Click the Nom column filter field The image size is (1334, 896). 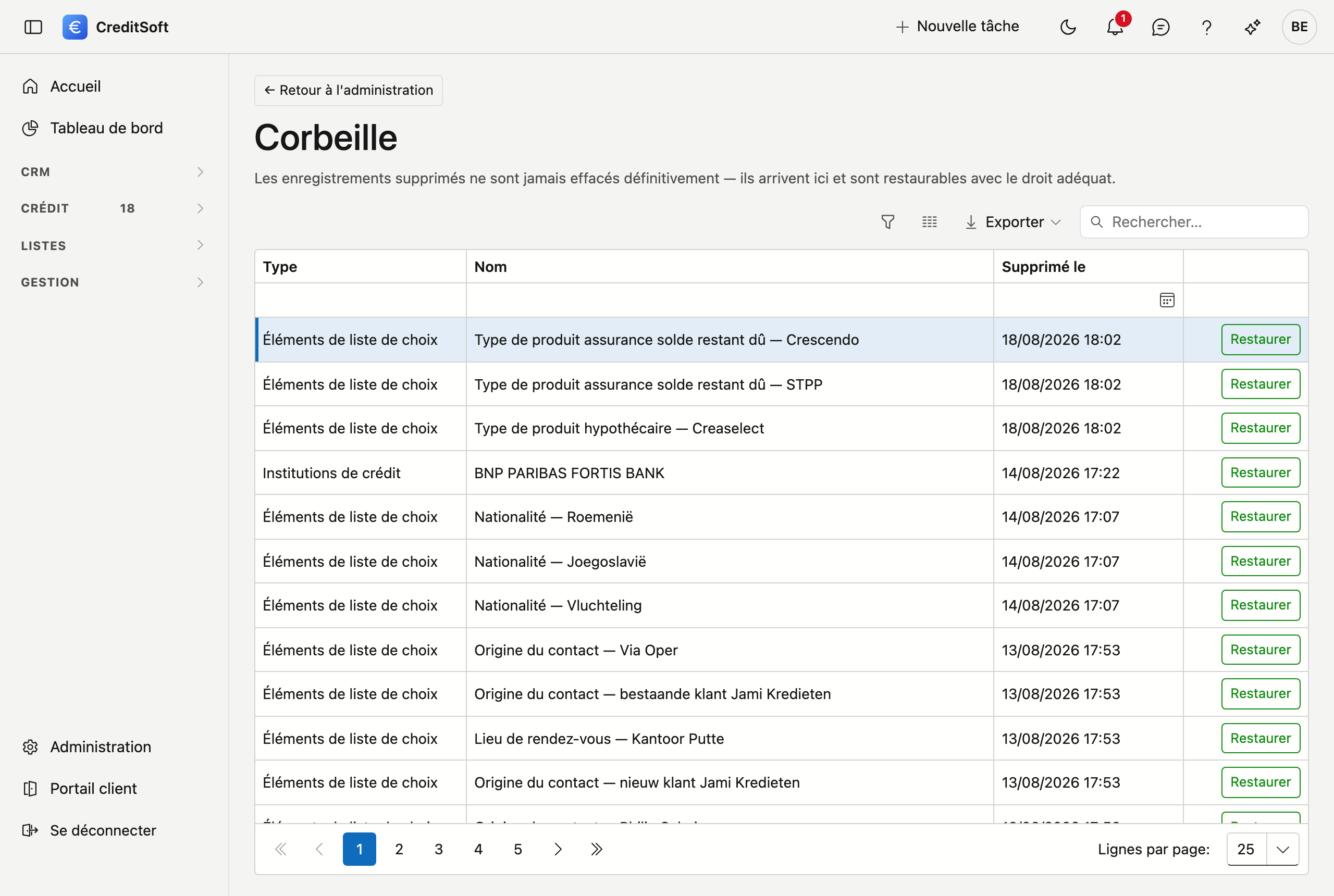point(730,301)
